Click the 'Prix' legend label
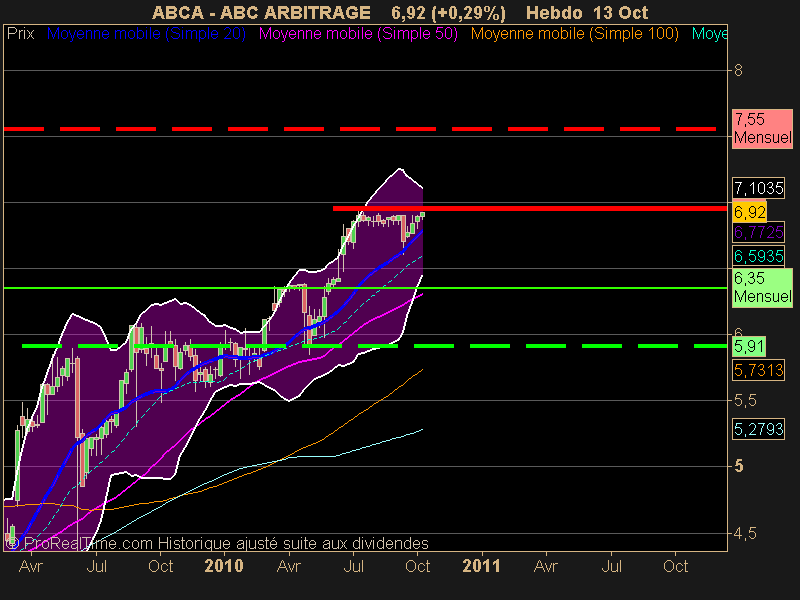 pos(20,34)
